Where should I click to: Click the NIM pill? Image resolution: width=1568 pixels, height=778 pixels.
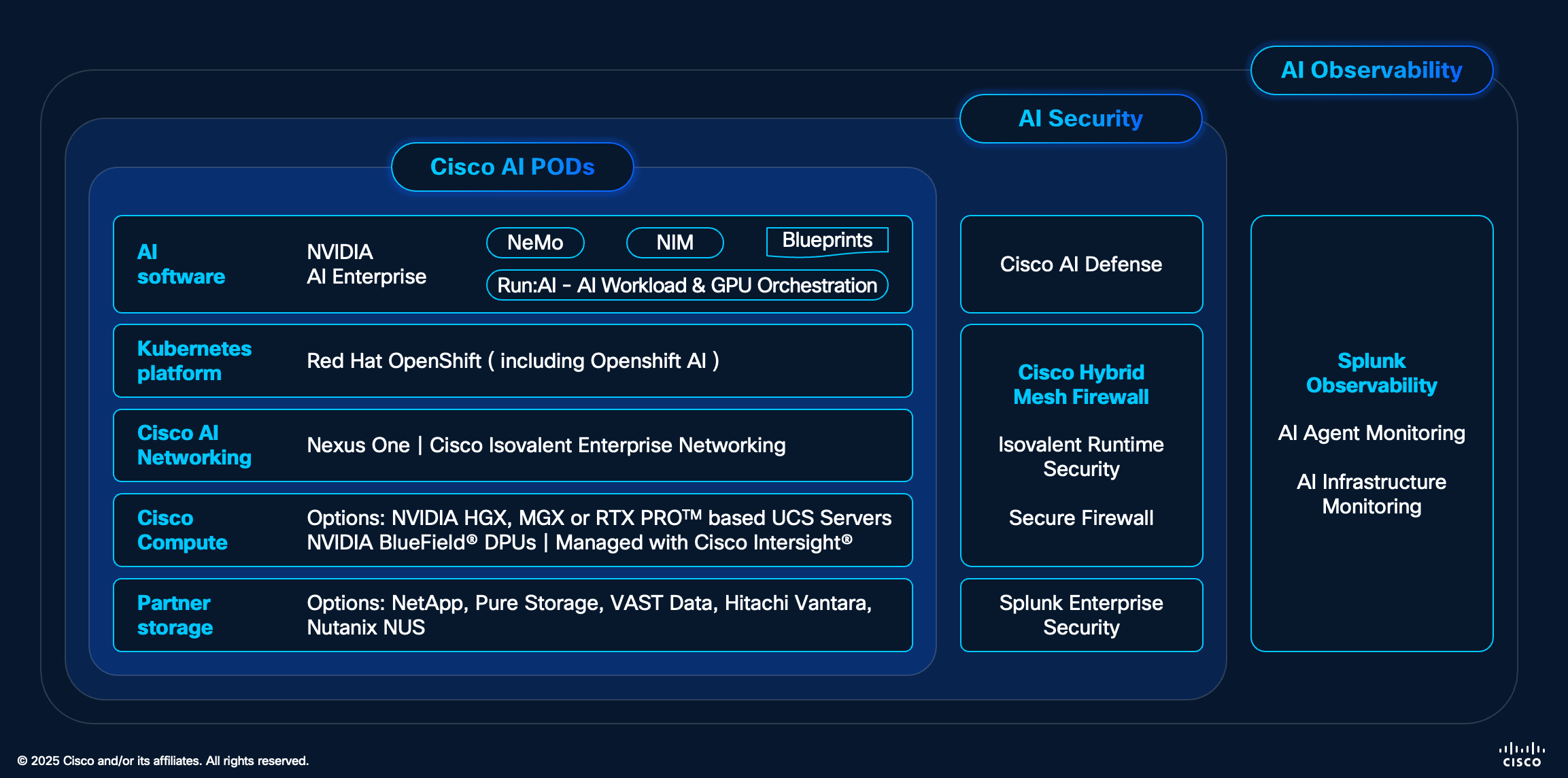675,242
